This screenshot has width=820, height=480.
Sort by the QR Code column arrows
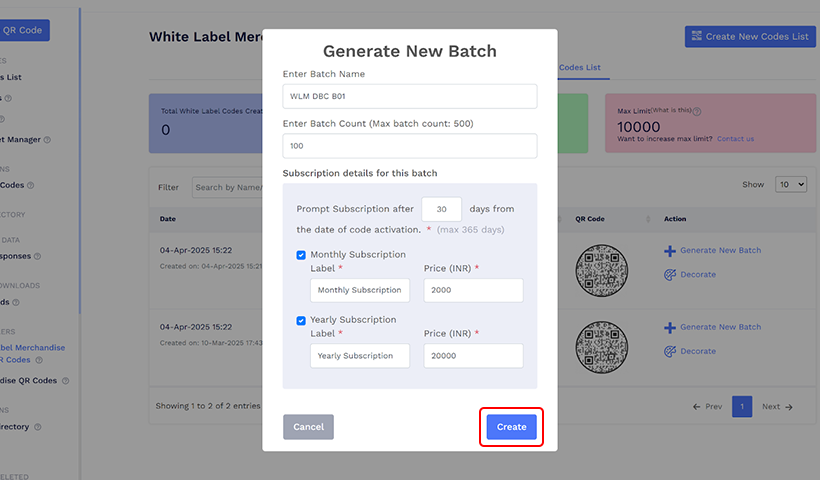pyautogui.click(x=649, y=219)
